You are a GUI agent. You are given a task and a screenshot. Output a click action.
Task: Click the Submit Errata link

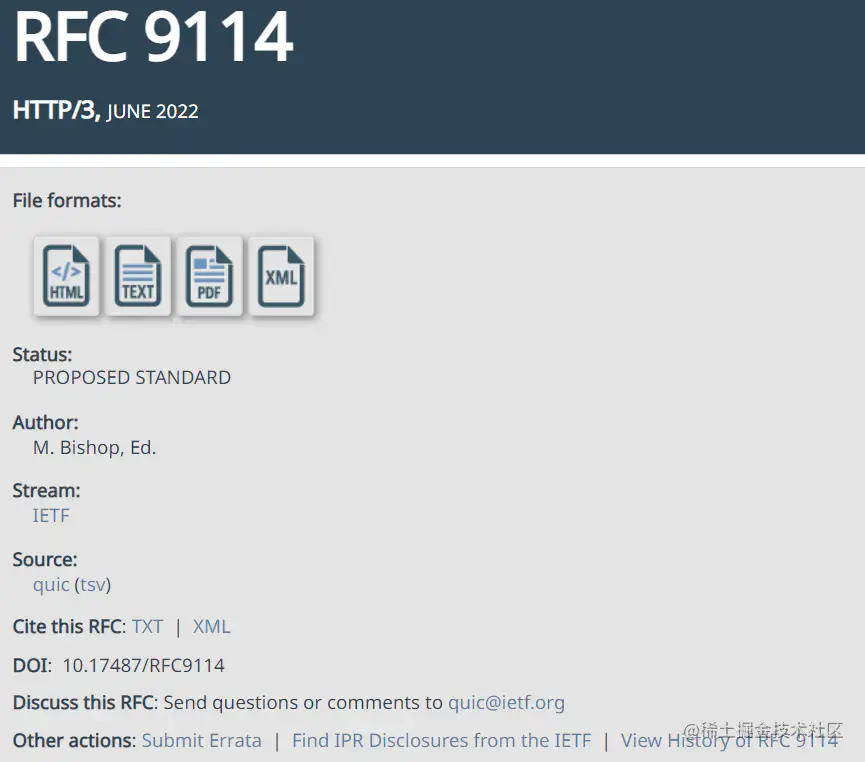[201, 740]
